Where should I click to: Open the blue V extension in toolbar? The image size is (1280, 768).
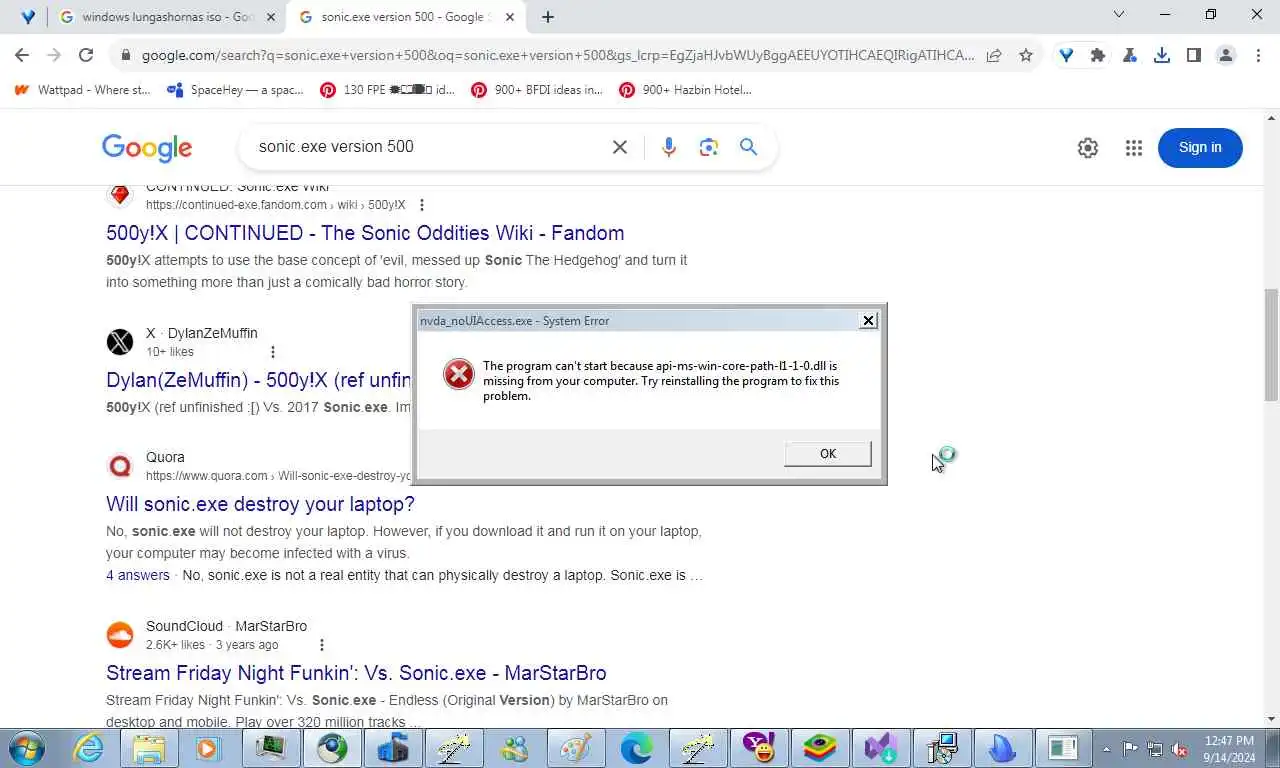[1066, 56]
